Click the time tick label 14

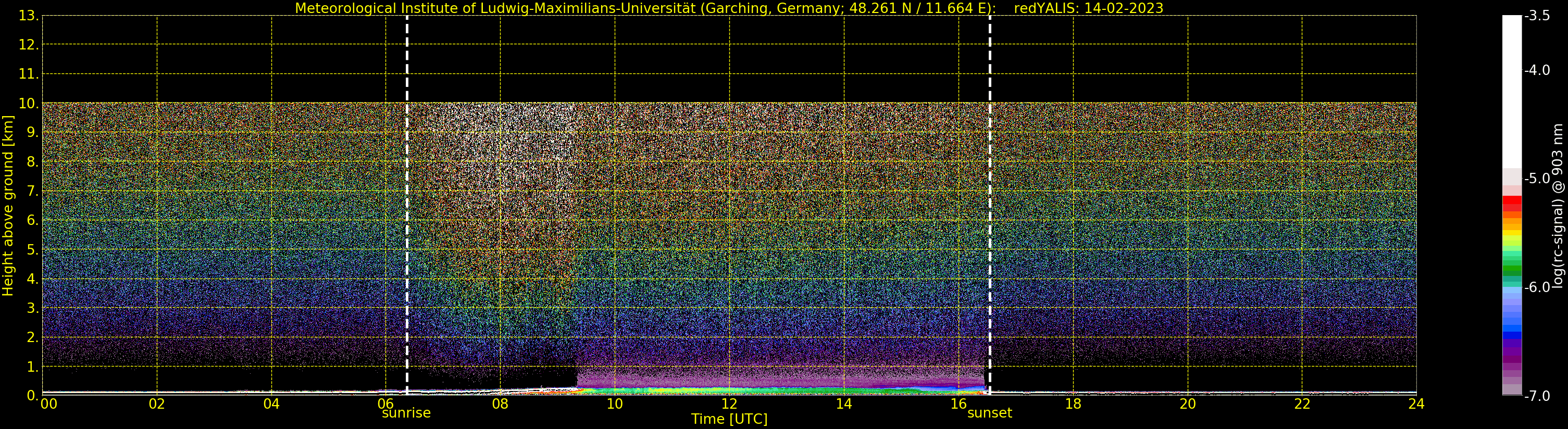click(x=844, y=404)
